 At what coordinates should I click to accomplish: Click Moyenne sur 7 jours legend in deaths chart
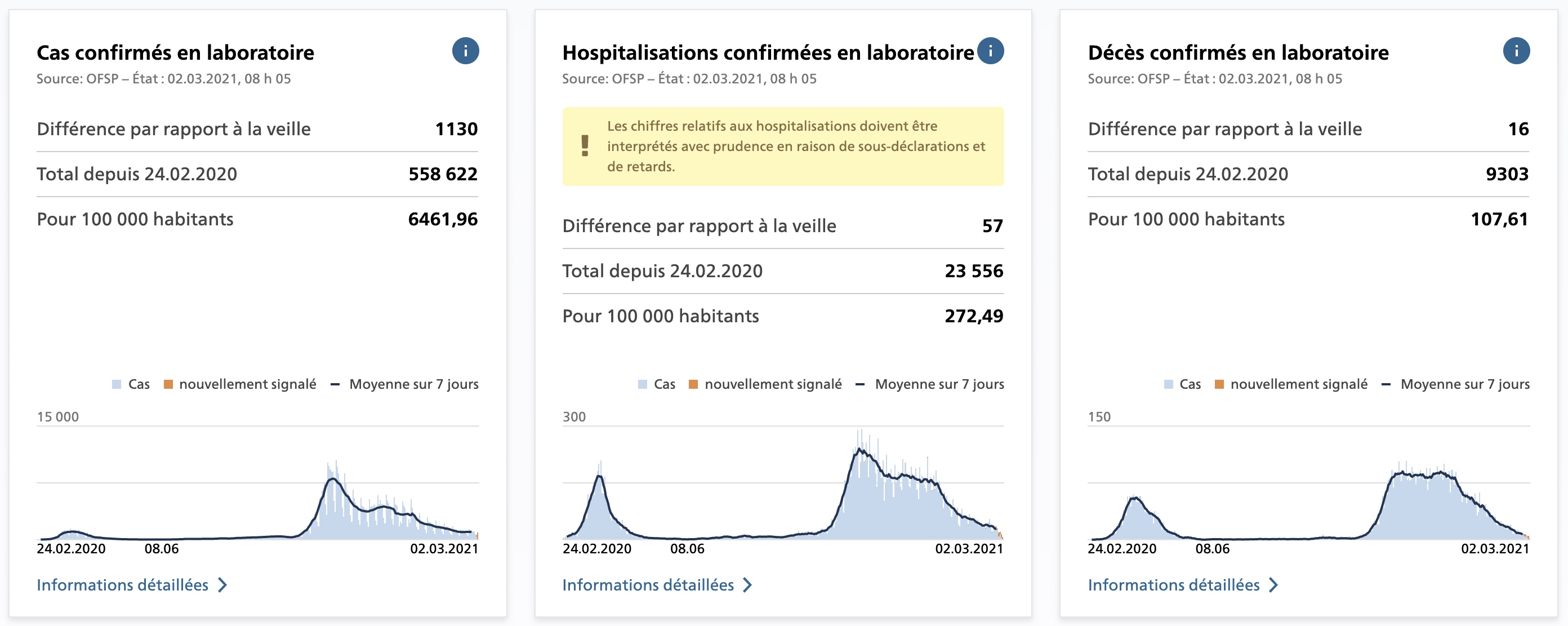pyautogui.click(x=1464, y=384)
